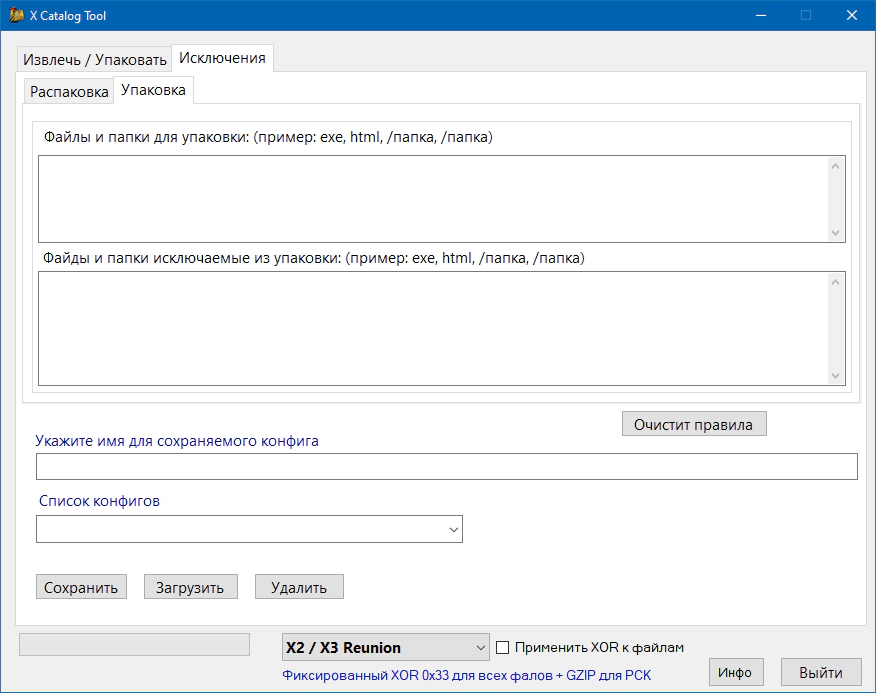Click the Сохранить button
This screenshot has width=876, height=693.
[x=81, y=587]
